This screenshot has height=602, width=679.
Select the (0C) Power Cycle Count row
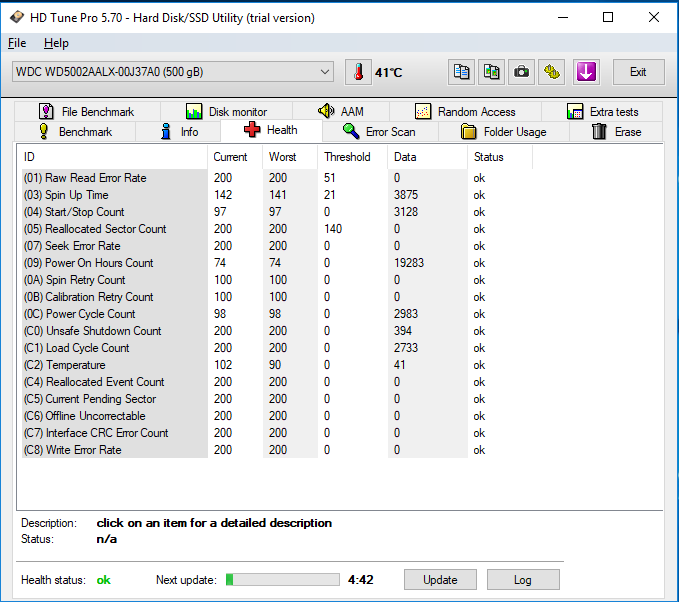[277, 314]
